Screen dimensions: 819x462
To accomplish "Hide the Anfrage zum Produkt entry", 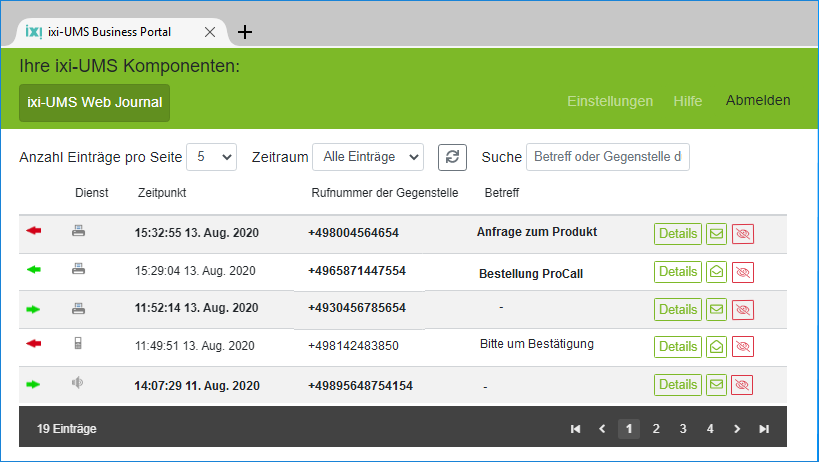I will pyautogui.click(x=742, y=234).
